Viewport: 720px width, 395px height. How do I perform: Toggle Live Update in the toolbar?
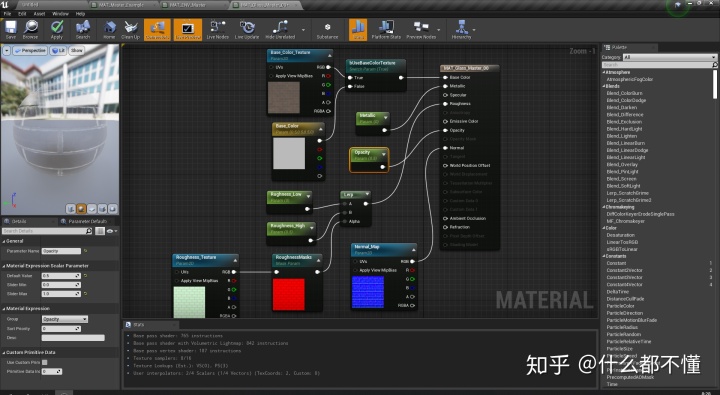[247, 29]
